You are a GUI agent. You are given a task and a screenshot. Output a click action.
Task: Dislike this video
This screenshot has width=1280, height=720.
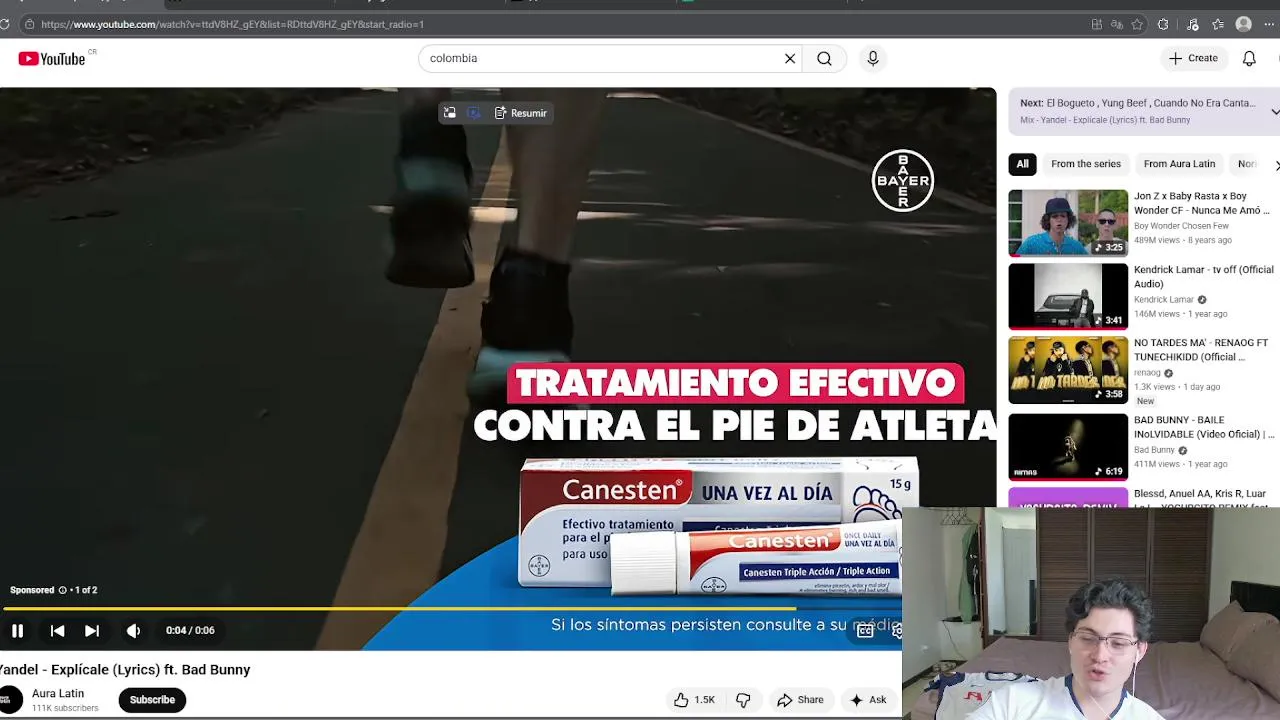[743, 700]
